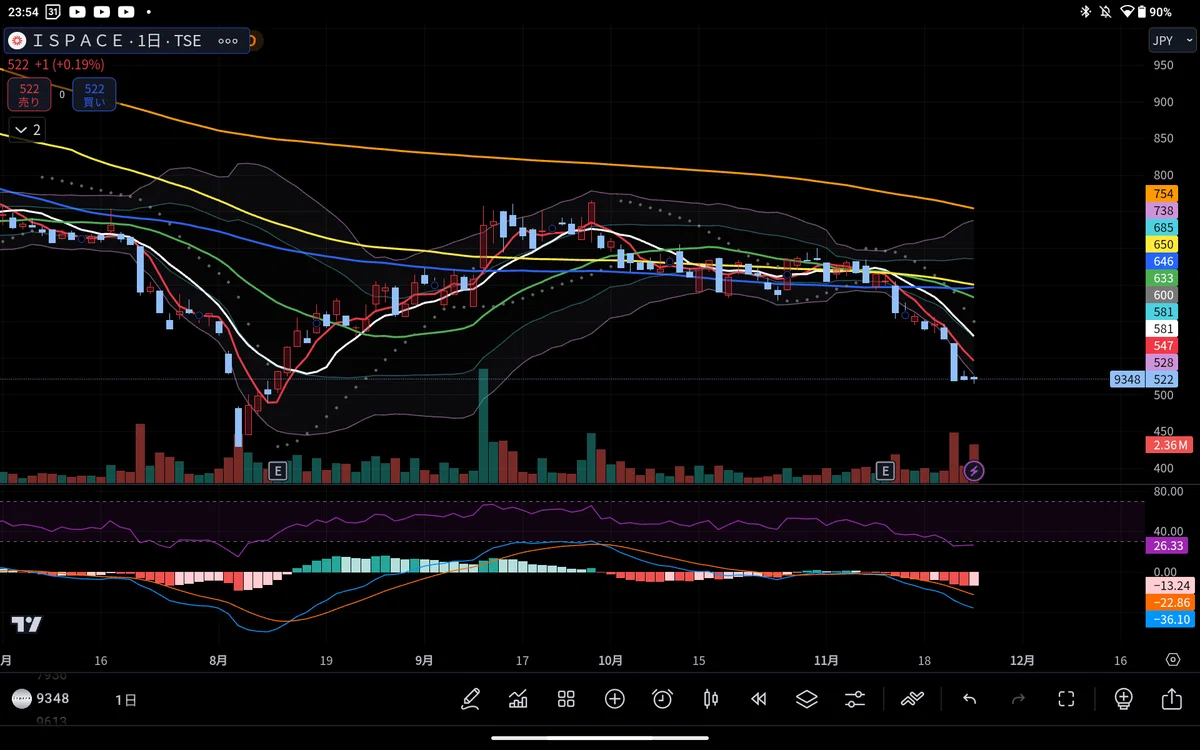The image size is (1200, 750).
Task: Open symbol search from 9348 in bottom bar
Action: pyautogui.click(x=41, y=698)
